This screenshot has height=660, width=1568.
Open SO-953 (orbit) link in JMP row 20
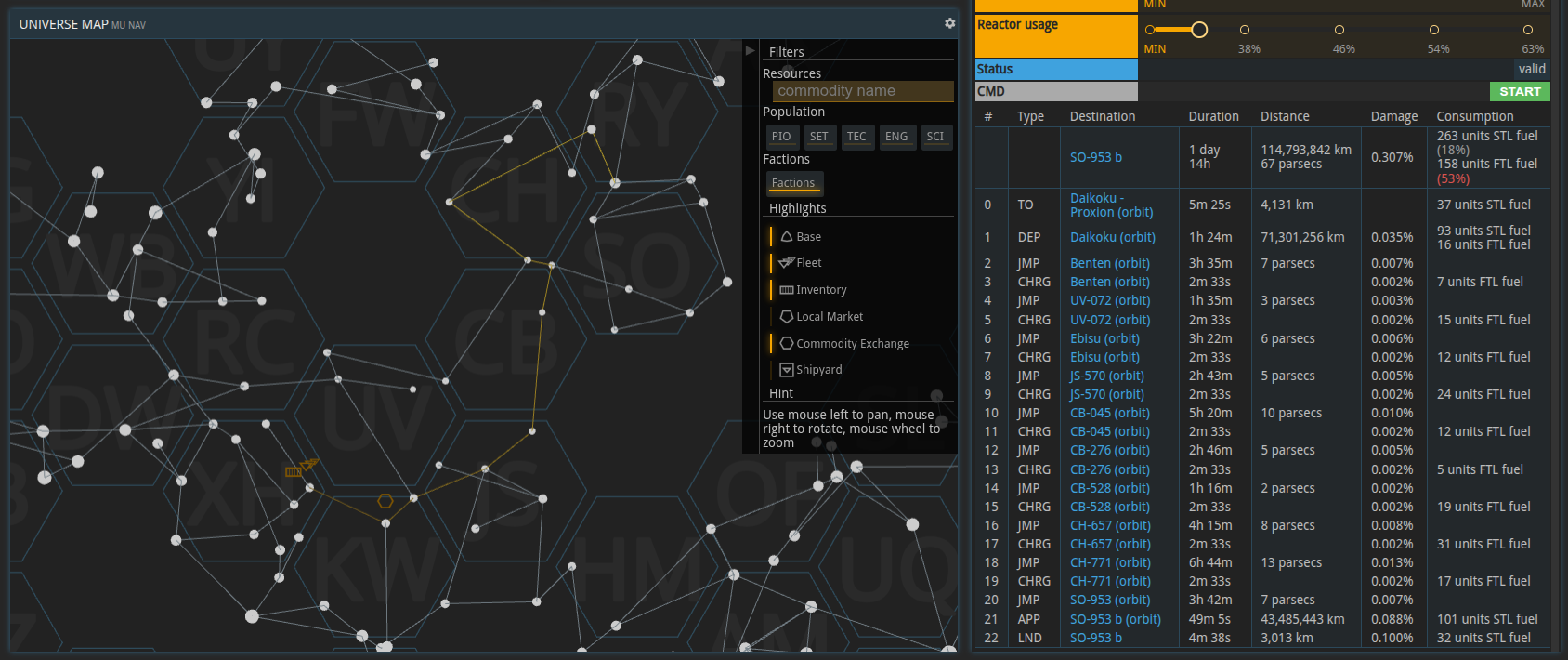1110,600
